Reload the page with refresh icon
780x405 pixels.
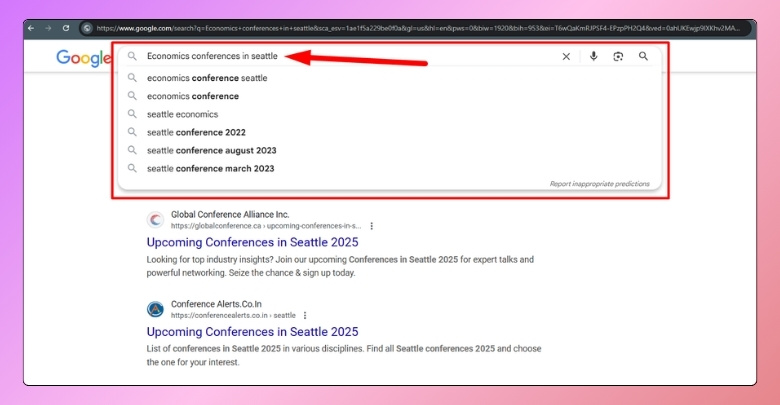click(x=66, y=28)
